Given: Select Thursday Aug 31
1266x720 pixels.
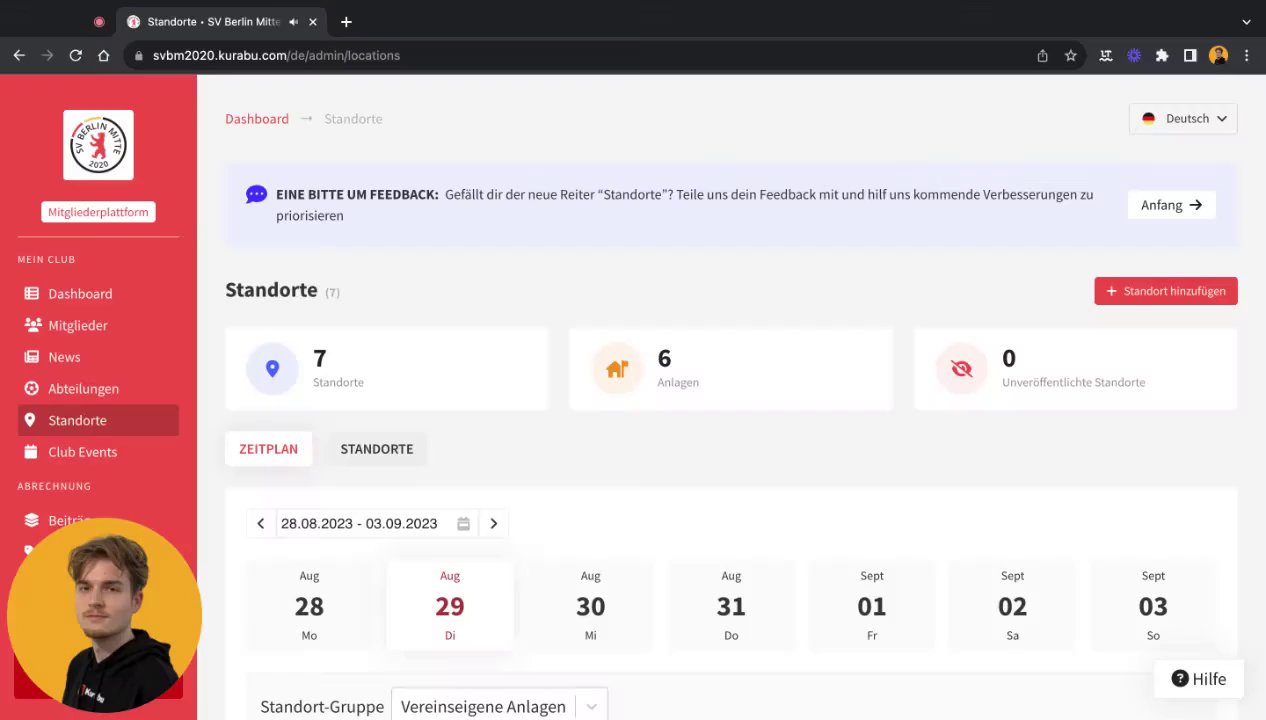Looking at the screenshot, I should (x=731, y=605).
